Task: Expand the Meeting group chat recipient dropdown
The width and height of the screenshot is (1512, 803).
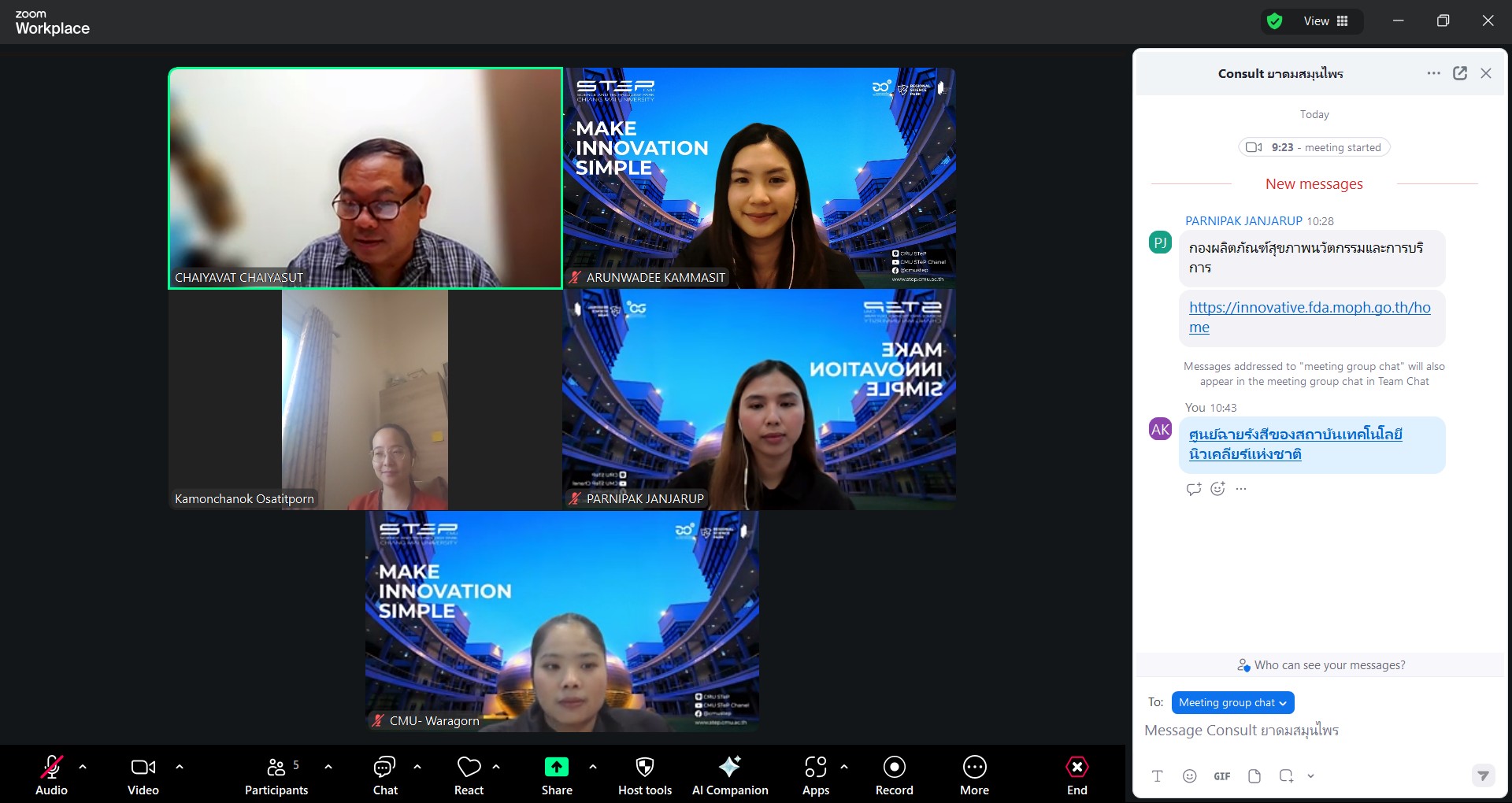Action: point(1232,702)
